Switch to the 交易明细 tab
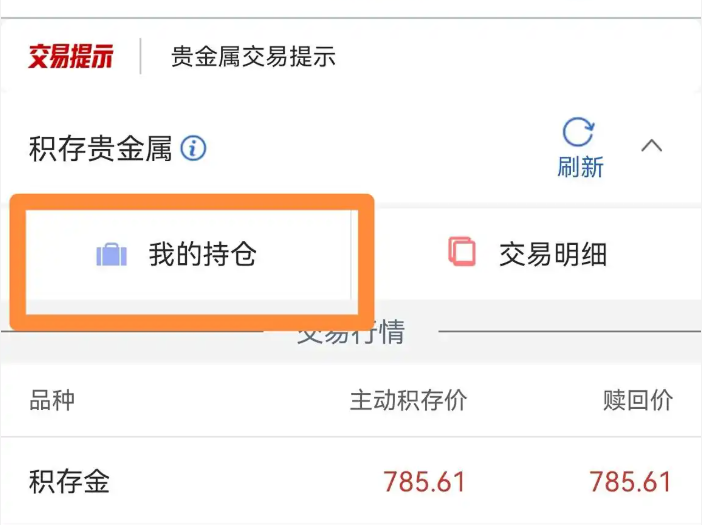This screenshot has height=525, width=702. [527, 255]
